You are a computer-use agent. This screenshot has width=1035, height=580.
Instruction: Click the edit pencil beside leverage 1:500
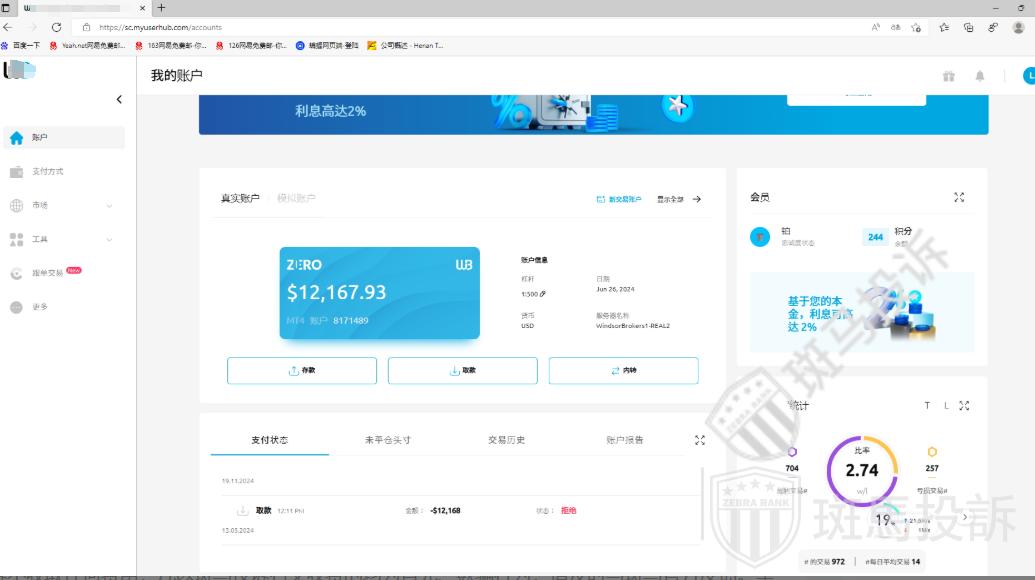click(543, 294)
